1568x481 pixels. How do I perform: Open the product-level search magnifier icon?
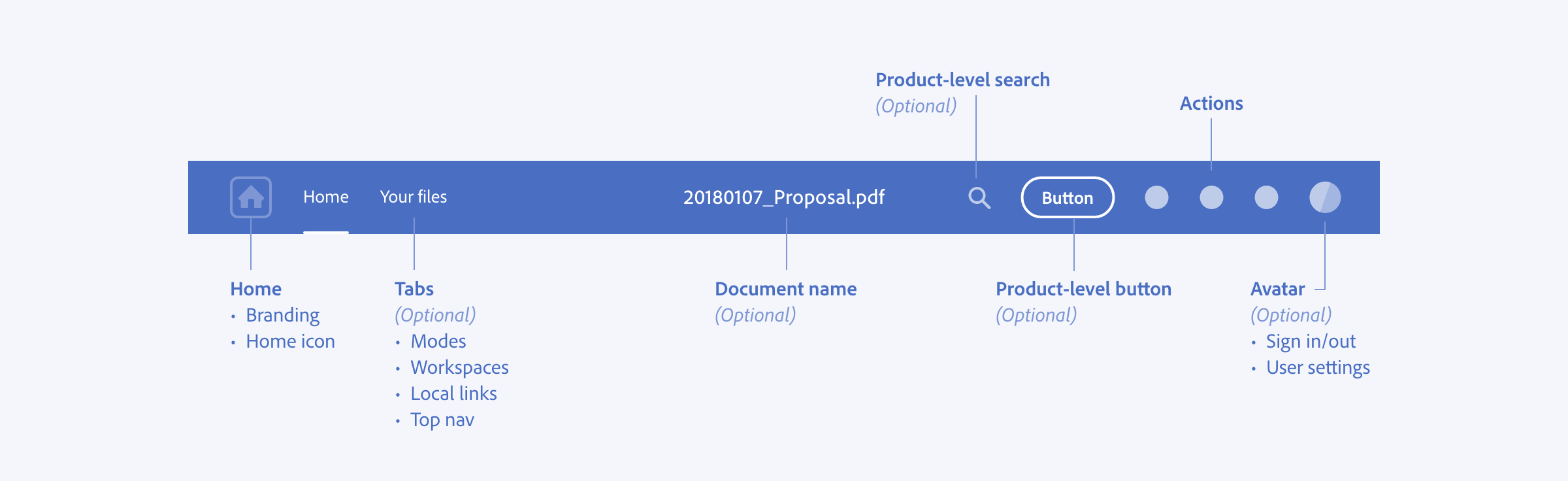click(x=979, y=197)
